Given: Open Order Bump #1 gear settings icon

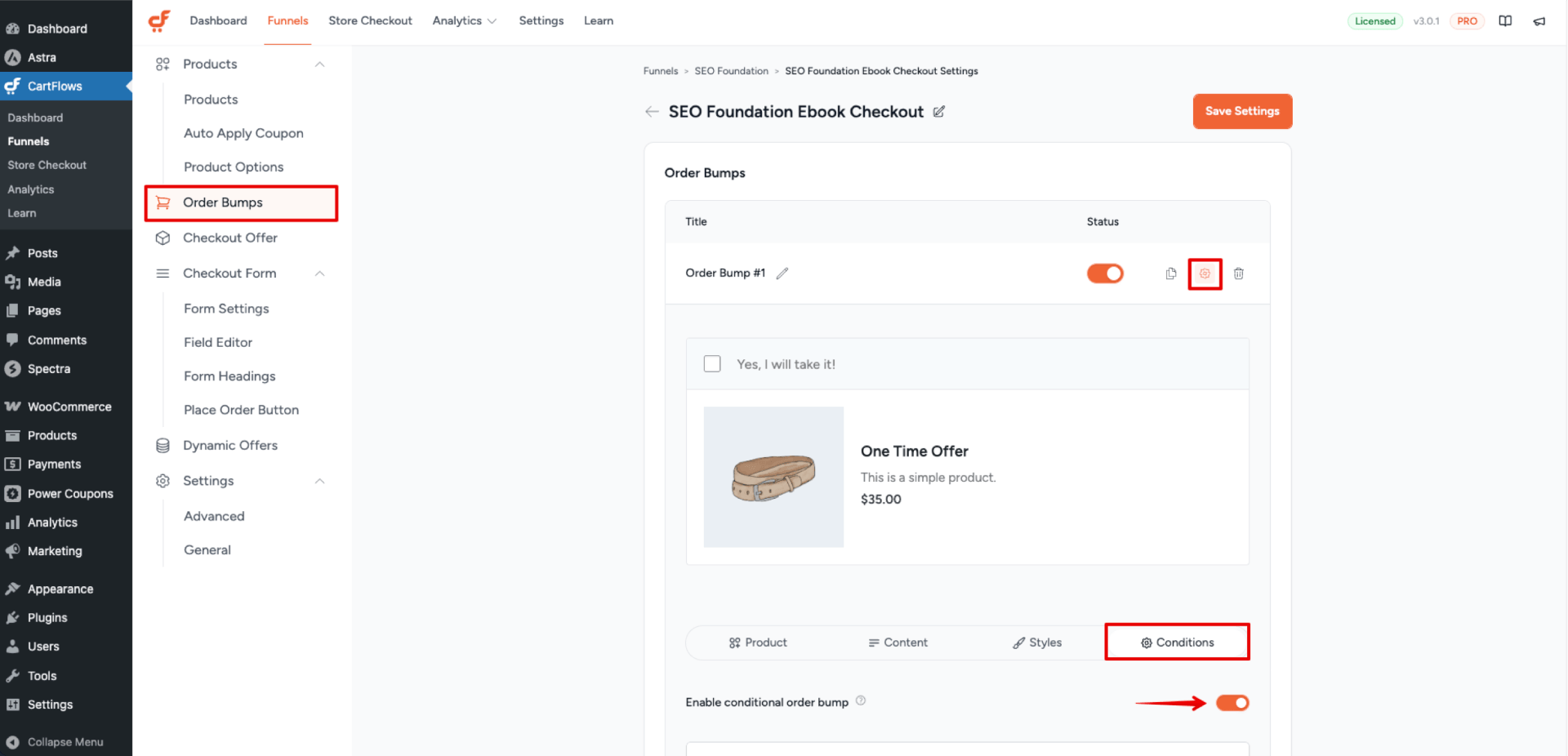Looking at the screenshot, I should click(1205, 273).
